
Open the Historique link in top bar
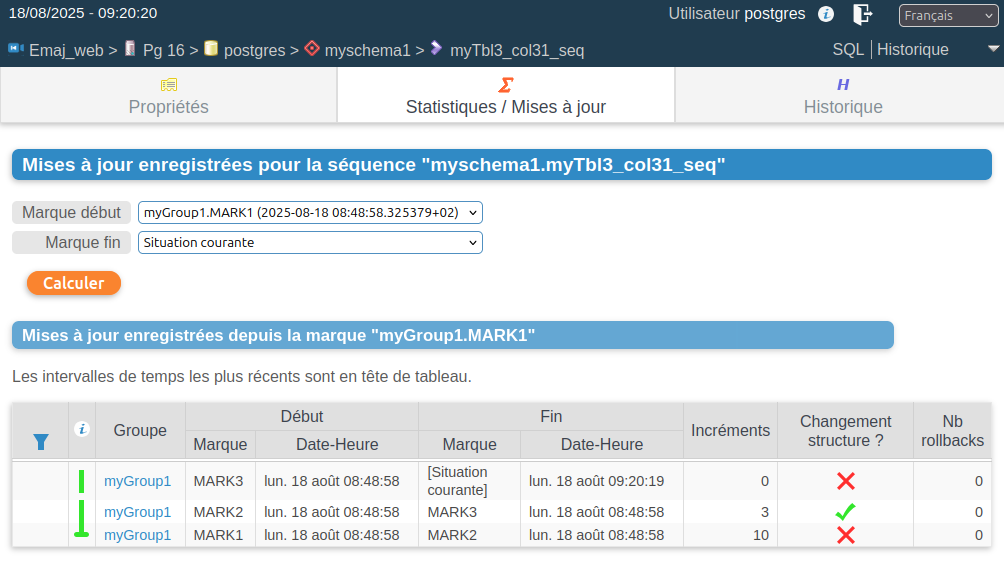[x=912, y=49]
